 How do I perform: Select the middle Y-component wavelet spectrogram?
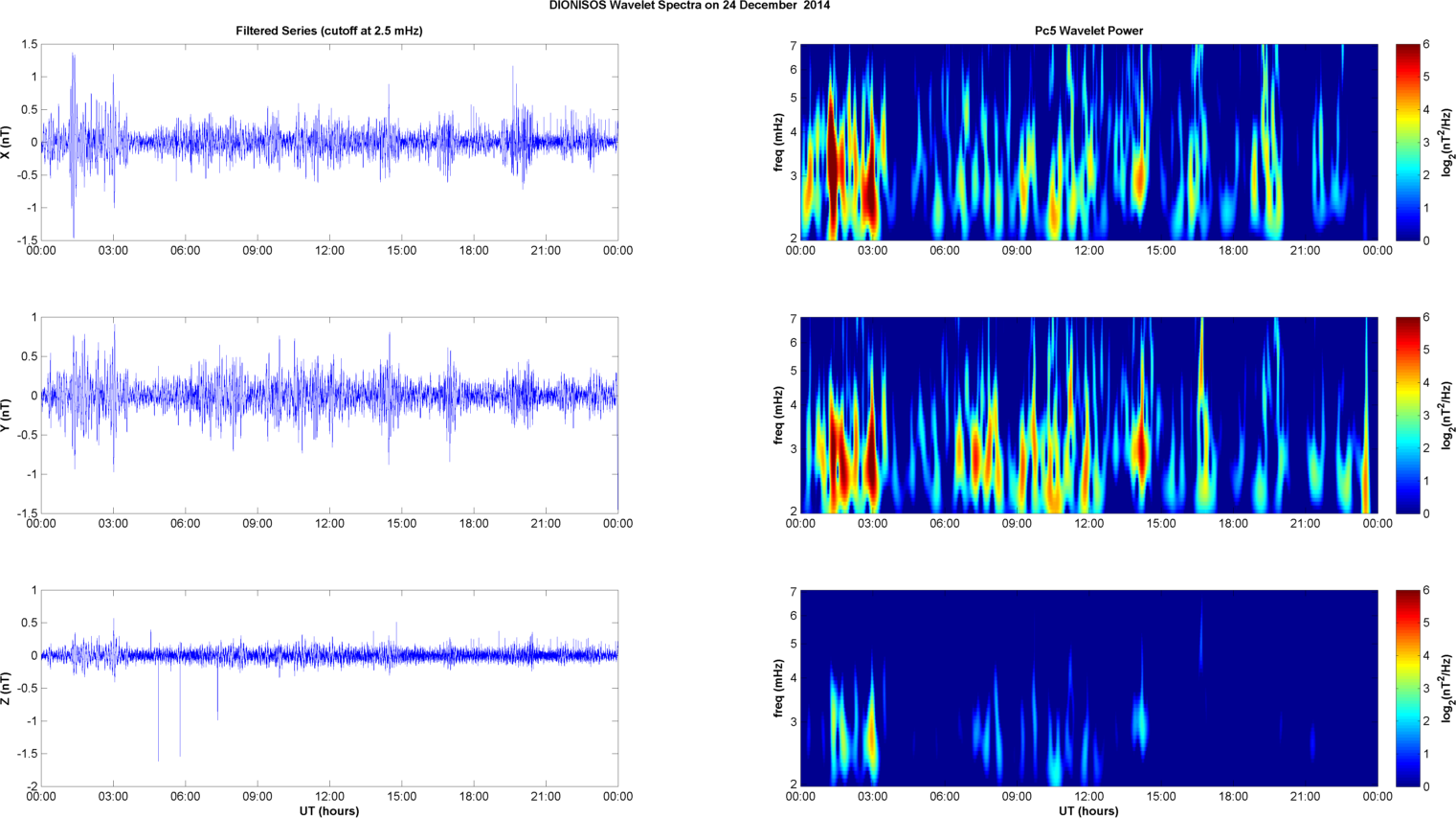(1088, 415)
